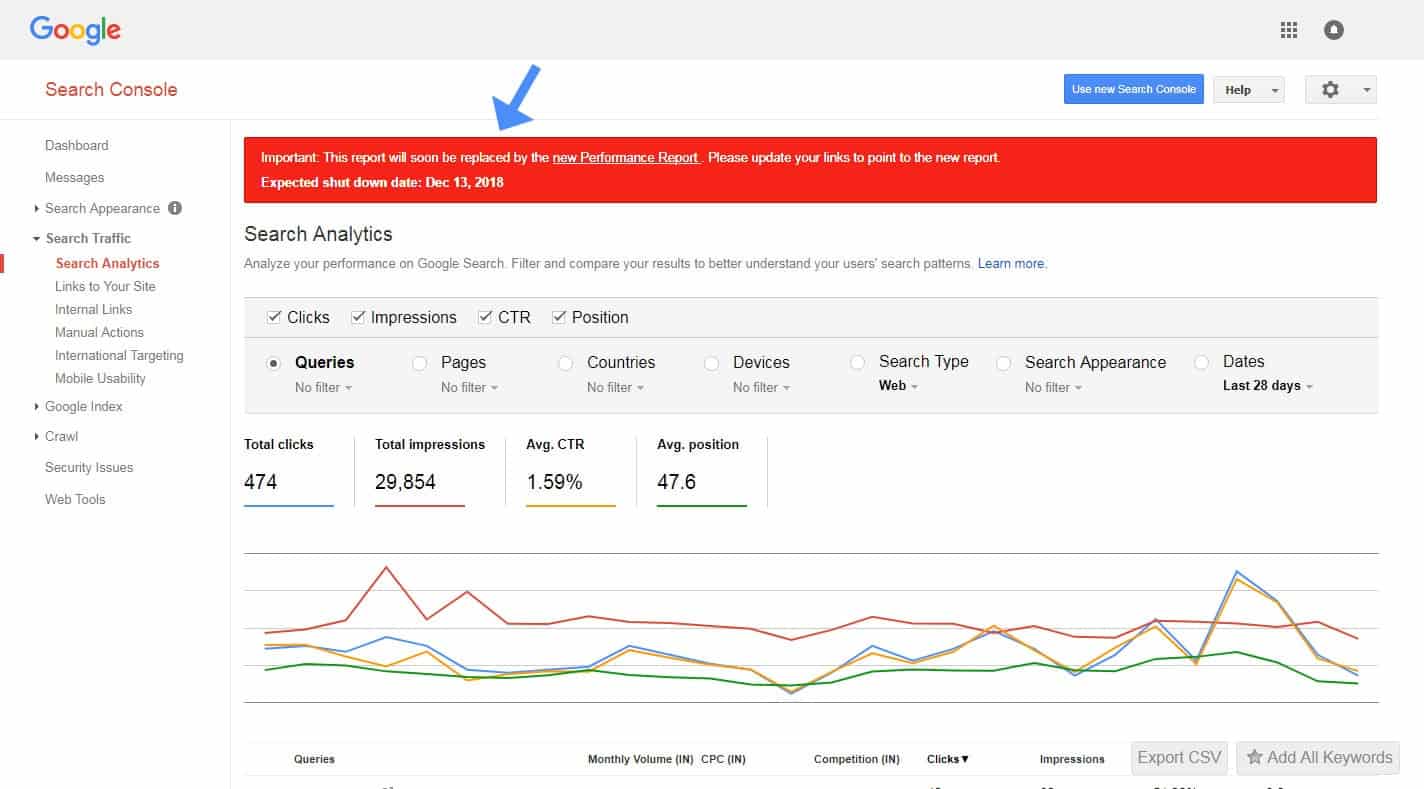Open the Google account avatar icon
The image size is (1424, 789).
pyautogui.click(x=1334, y=30)
